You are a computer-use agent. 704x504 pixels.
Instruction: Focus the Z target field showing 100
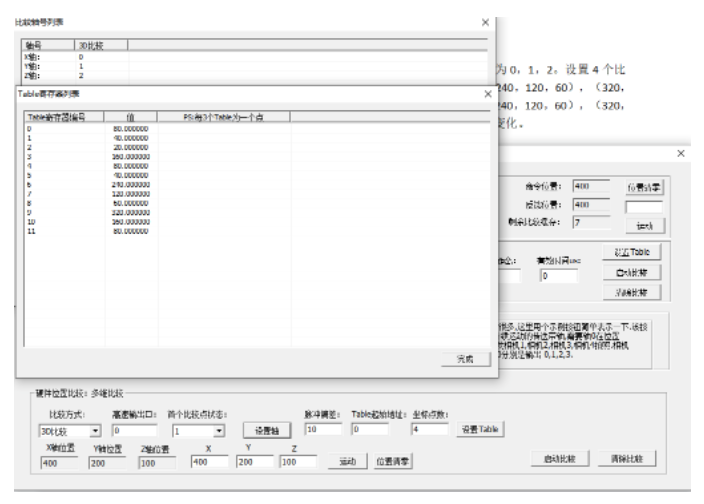click(298, 462)
